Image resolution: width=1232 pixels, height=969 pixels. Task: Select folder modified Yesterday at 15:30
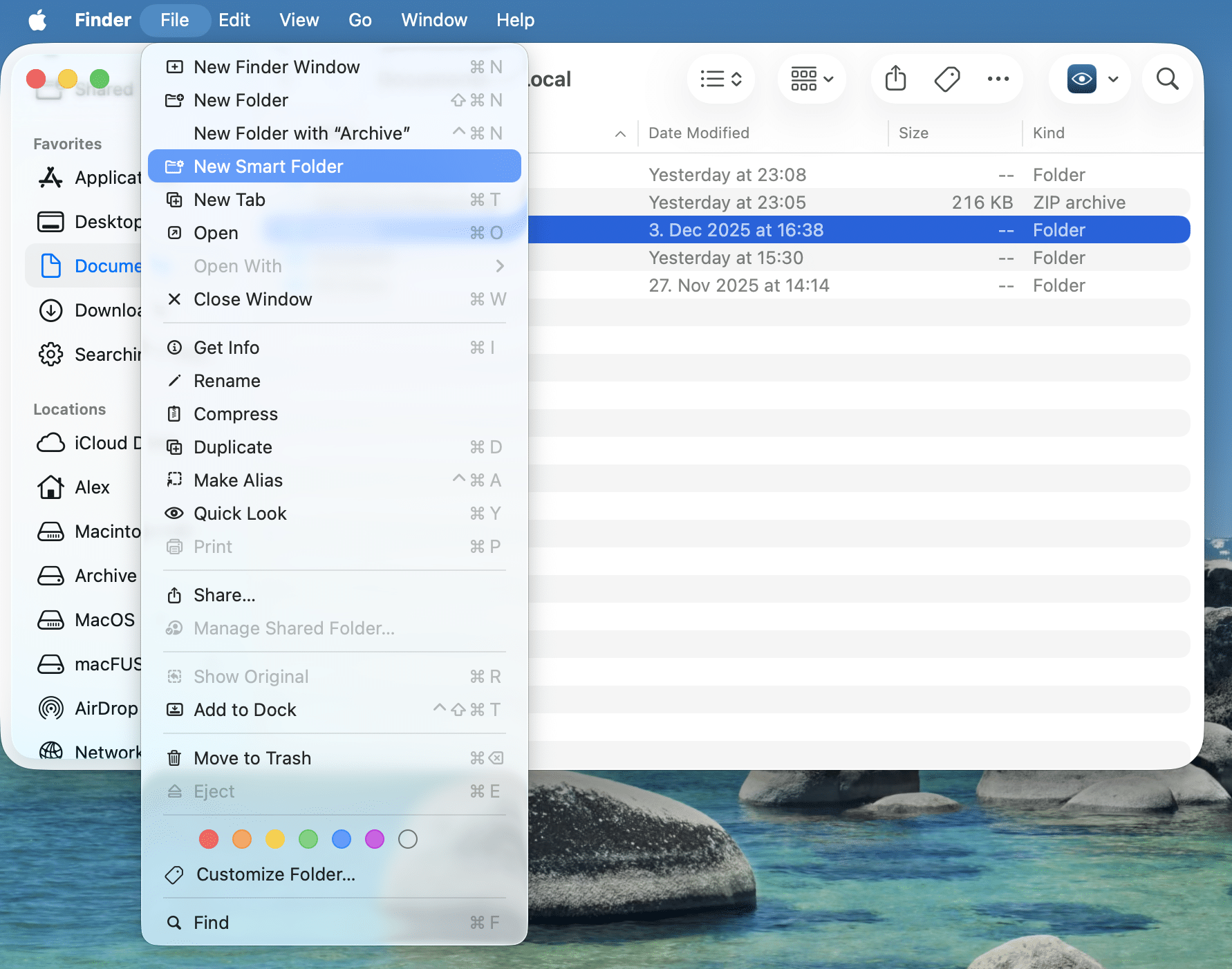coord(859,258)
